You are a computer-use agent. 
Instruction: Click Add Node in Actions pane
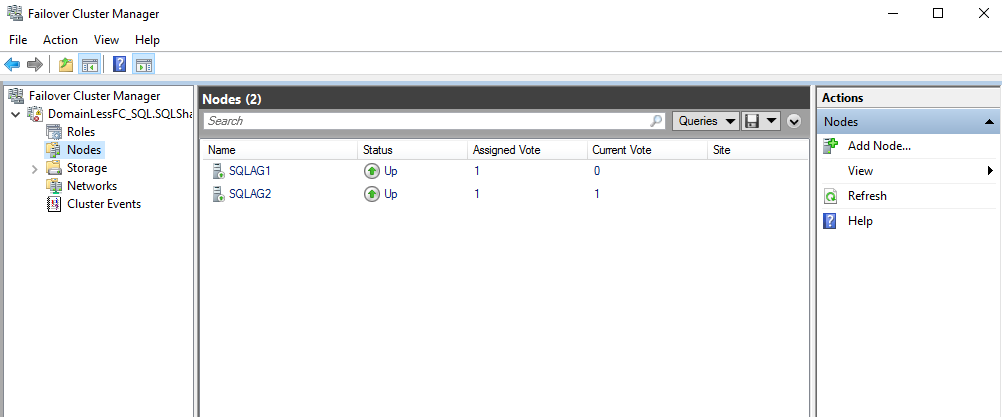[x=878, y=146]
